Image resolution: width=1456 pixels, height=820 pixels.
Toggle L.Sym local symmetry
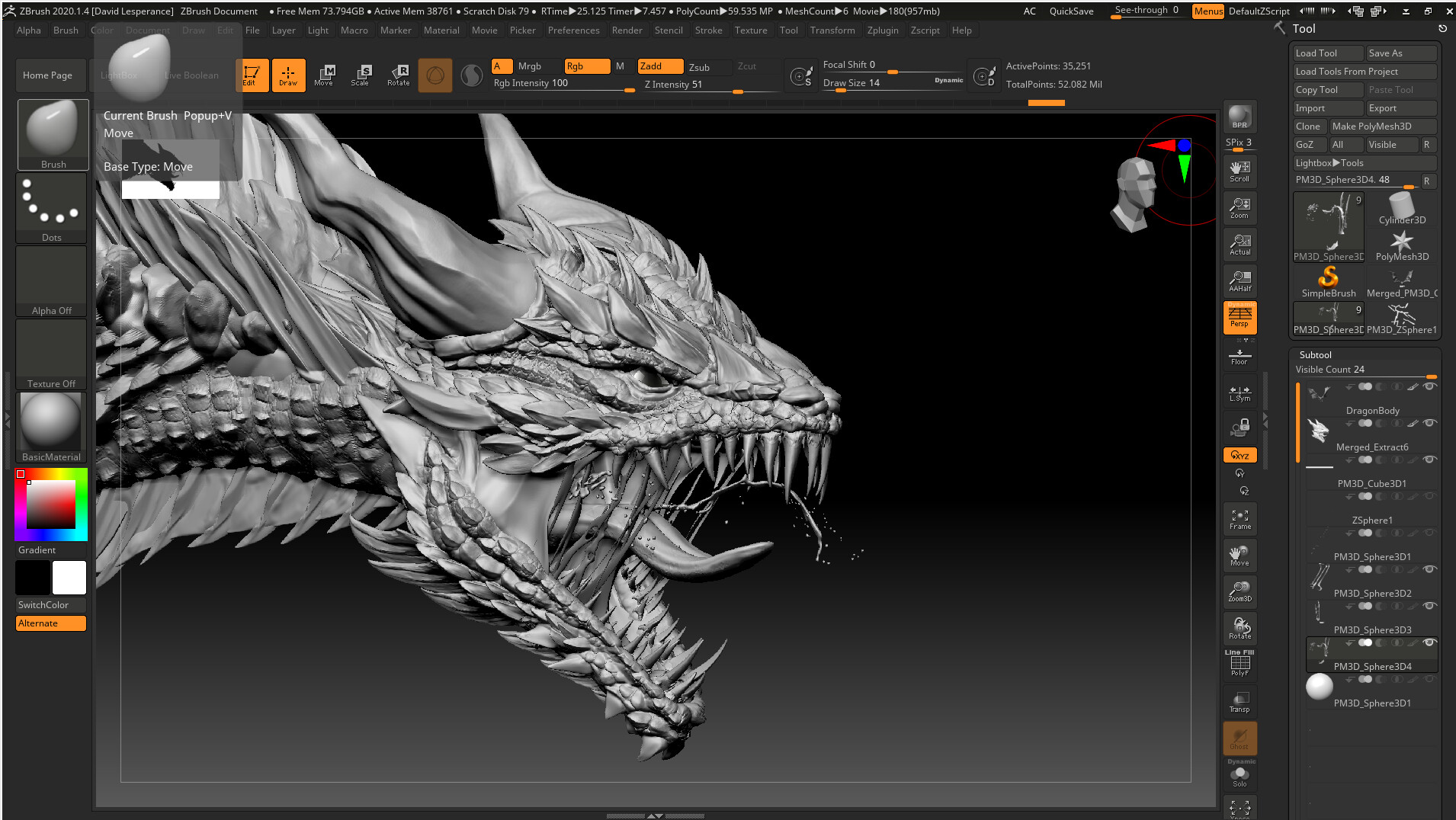[1240, 392]
